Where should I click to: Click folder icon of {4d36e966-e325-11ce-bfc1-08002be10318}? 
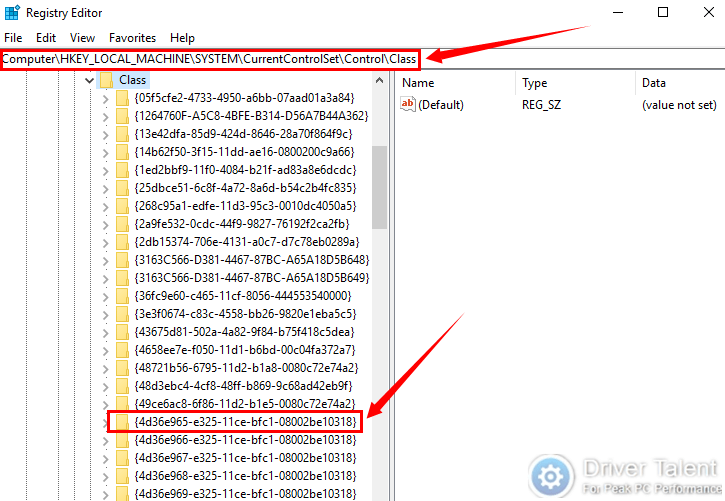(x=122, y=440)
